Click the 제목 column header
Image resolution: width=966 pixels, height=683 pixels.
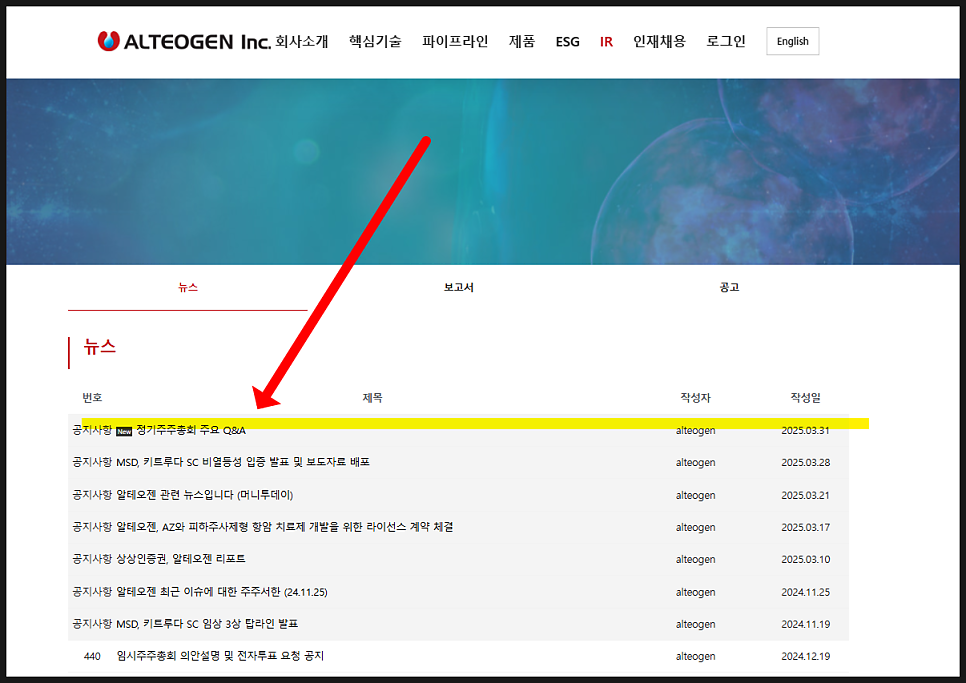click(372, 398)
